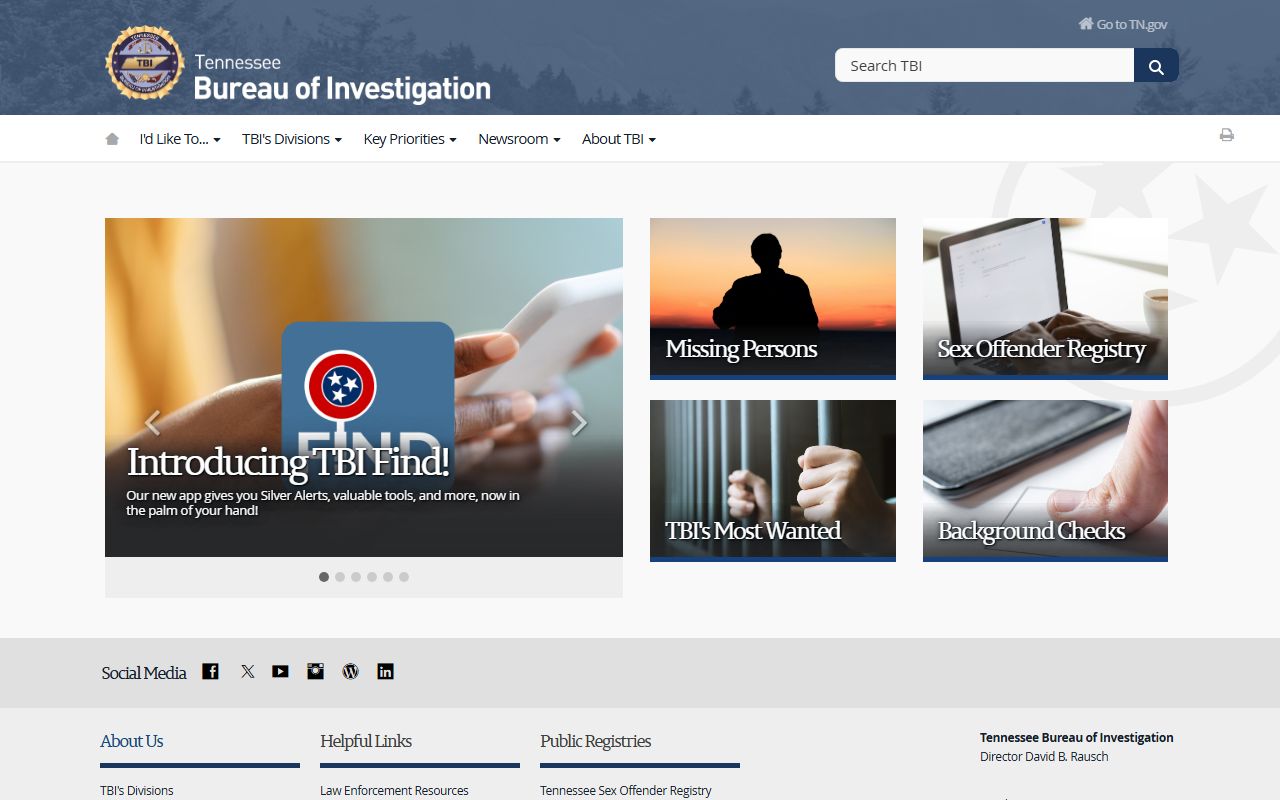The height and width of the screenshot is (800, 1280).
Task: Open the Newsroom dropdown menu
Action: [519, 139]
